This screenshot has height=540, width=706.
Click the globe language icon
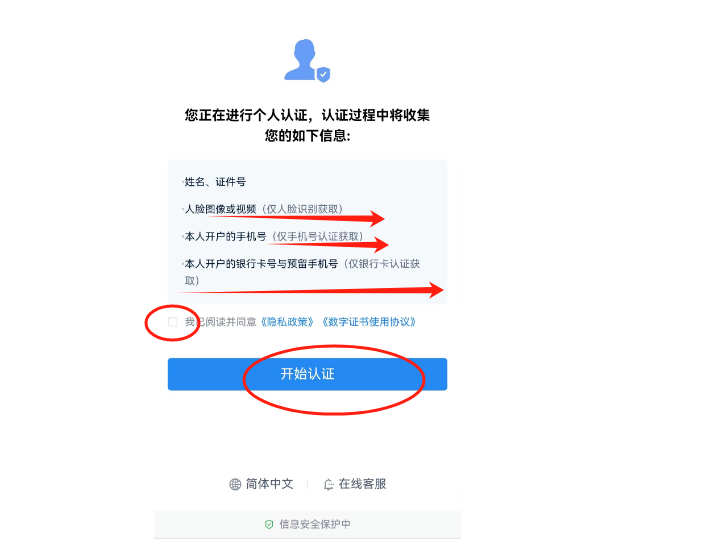(235, 484)
